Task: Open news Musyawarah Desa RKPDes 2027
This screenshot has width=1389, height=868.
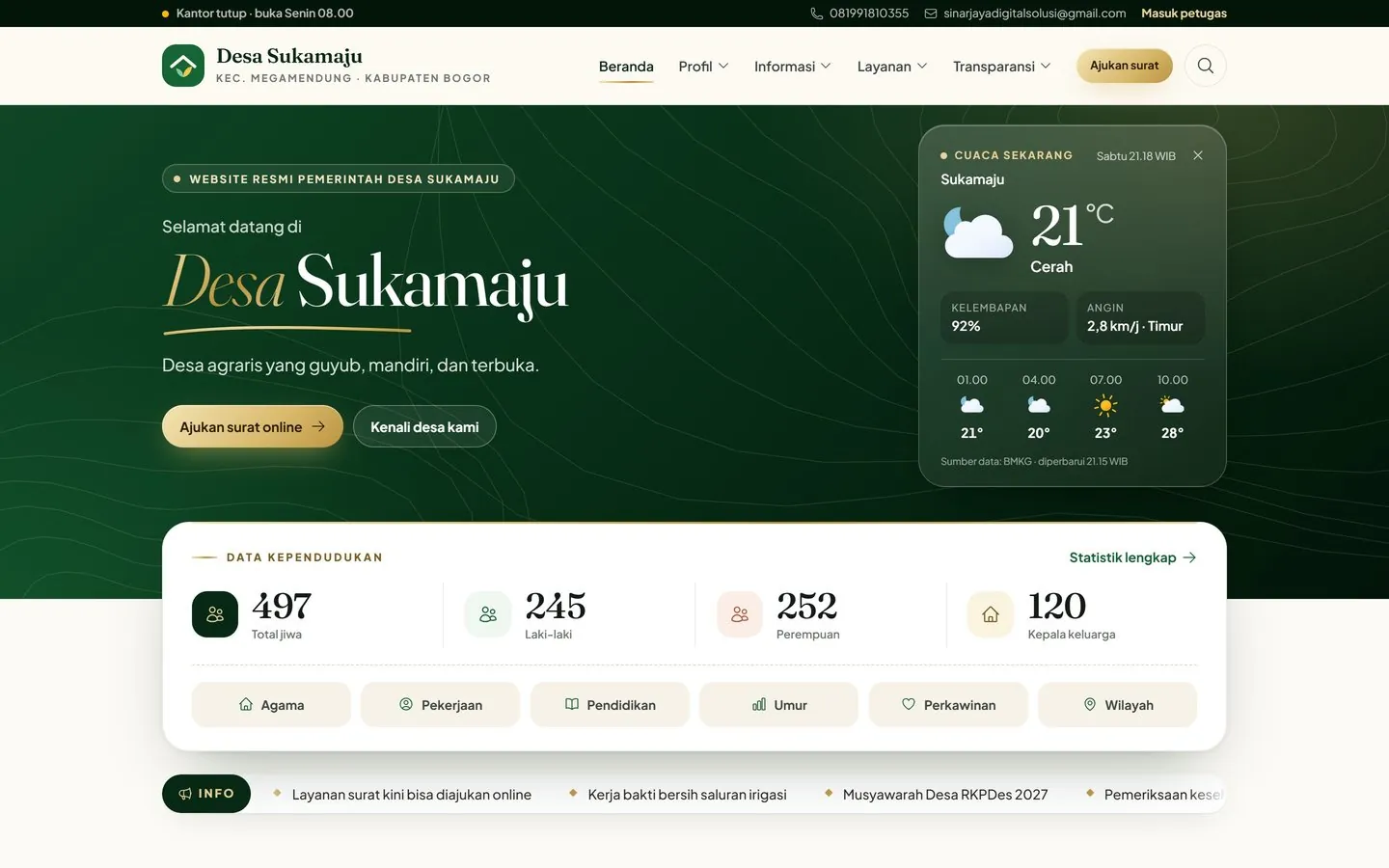Action: (x=945, y=795)
